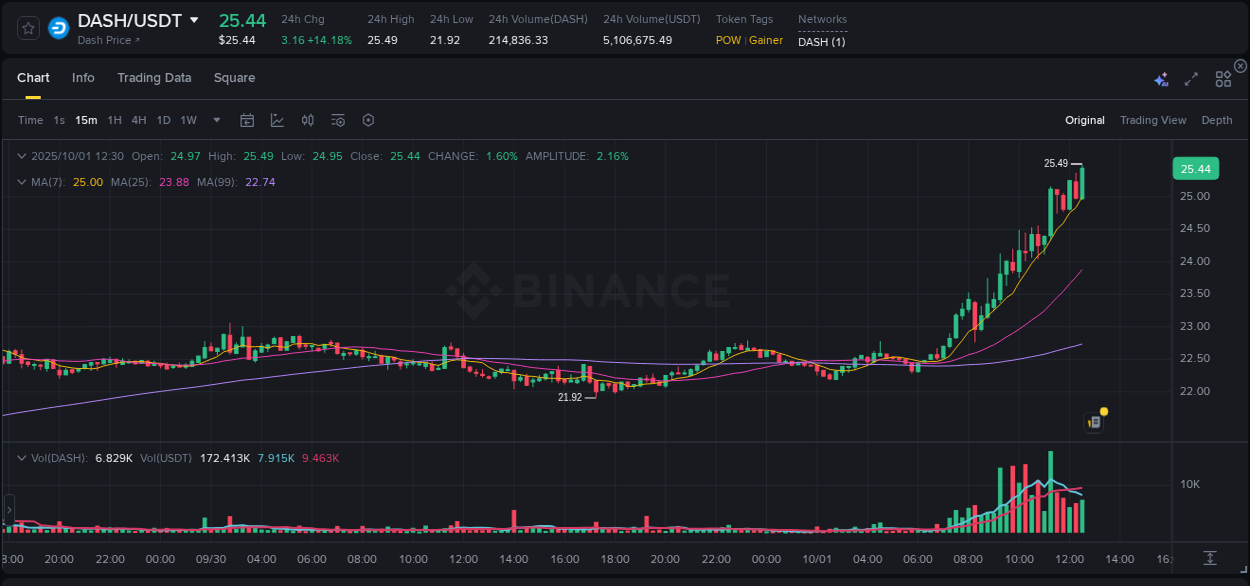1250x586 pixels.
Task: Launch the Binance AI assistant
Action: pos(1161,78)
